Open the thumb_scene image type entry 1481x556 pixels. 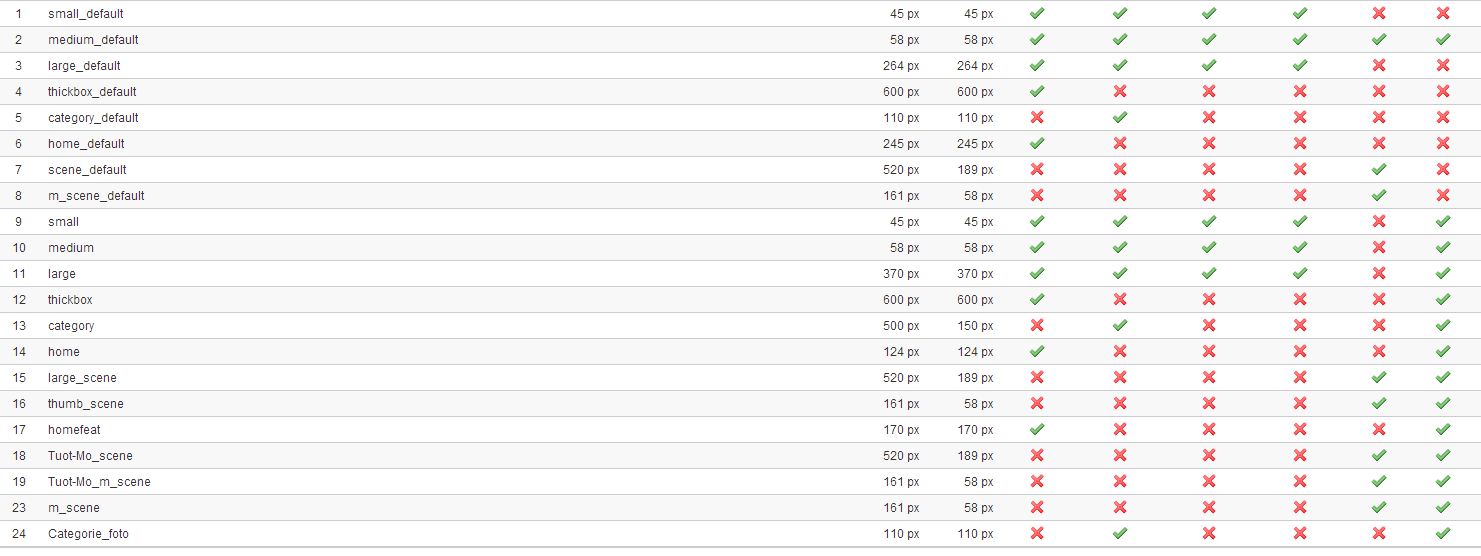point(86,404)
